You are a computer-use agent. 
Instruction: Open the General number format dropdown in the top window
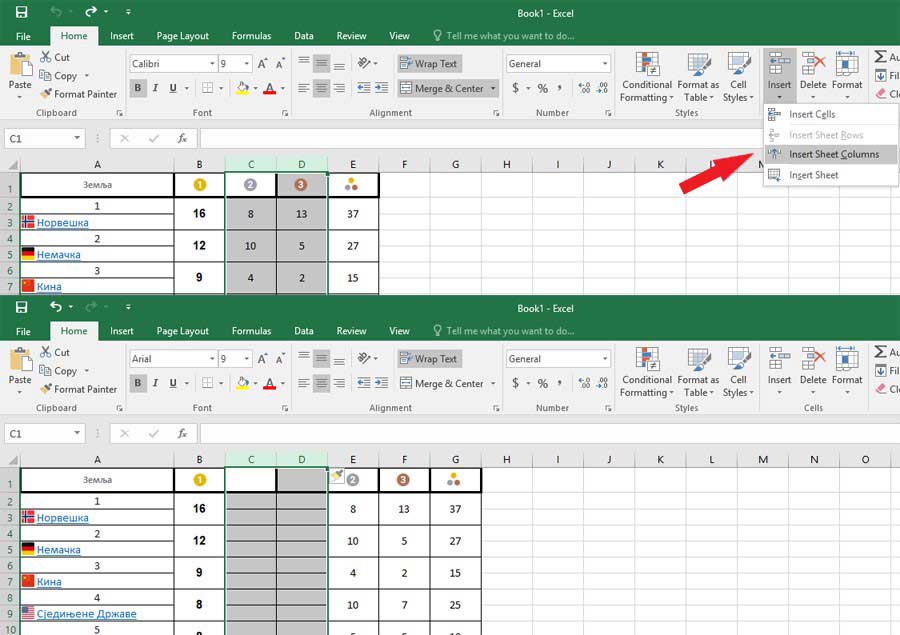pyautogui.click(x=604, y=64)
